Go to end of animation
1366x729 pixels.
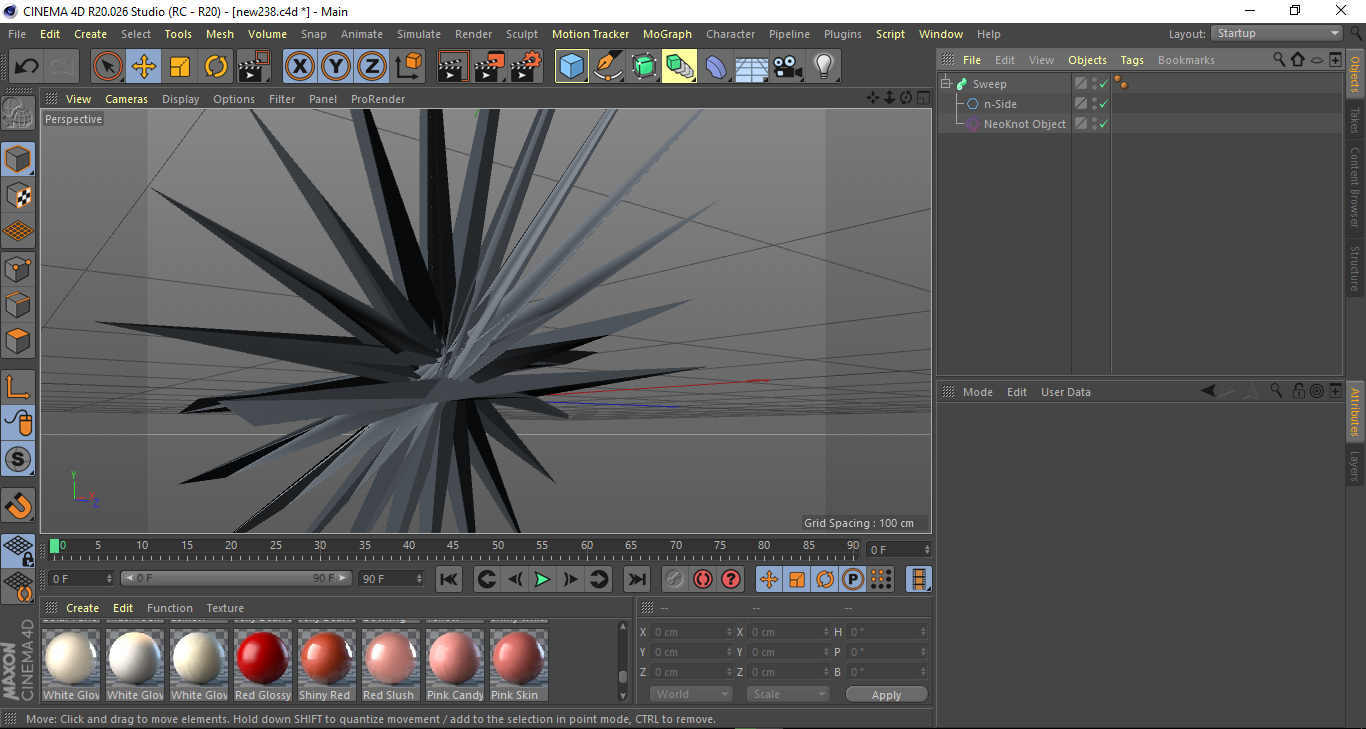637,579
